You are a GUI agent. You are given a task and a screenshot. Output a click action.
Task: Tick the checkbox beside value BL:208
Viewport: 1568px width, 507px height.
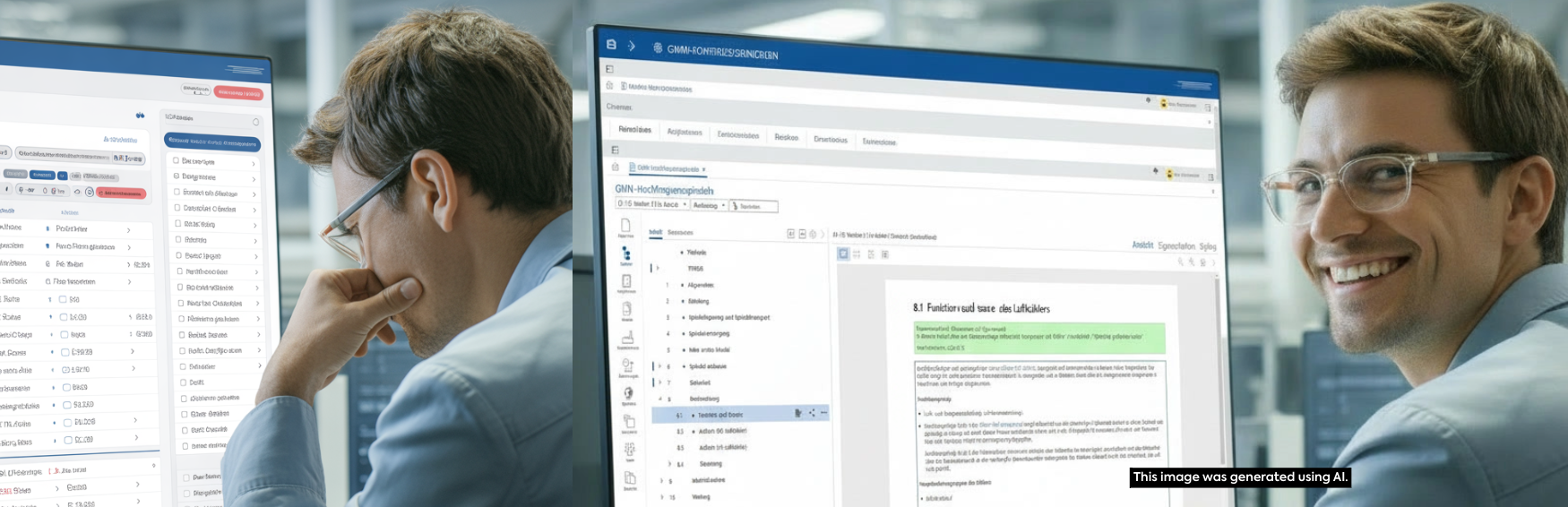67,422
